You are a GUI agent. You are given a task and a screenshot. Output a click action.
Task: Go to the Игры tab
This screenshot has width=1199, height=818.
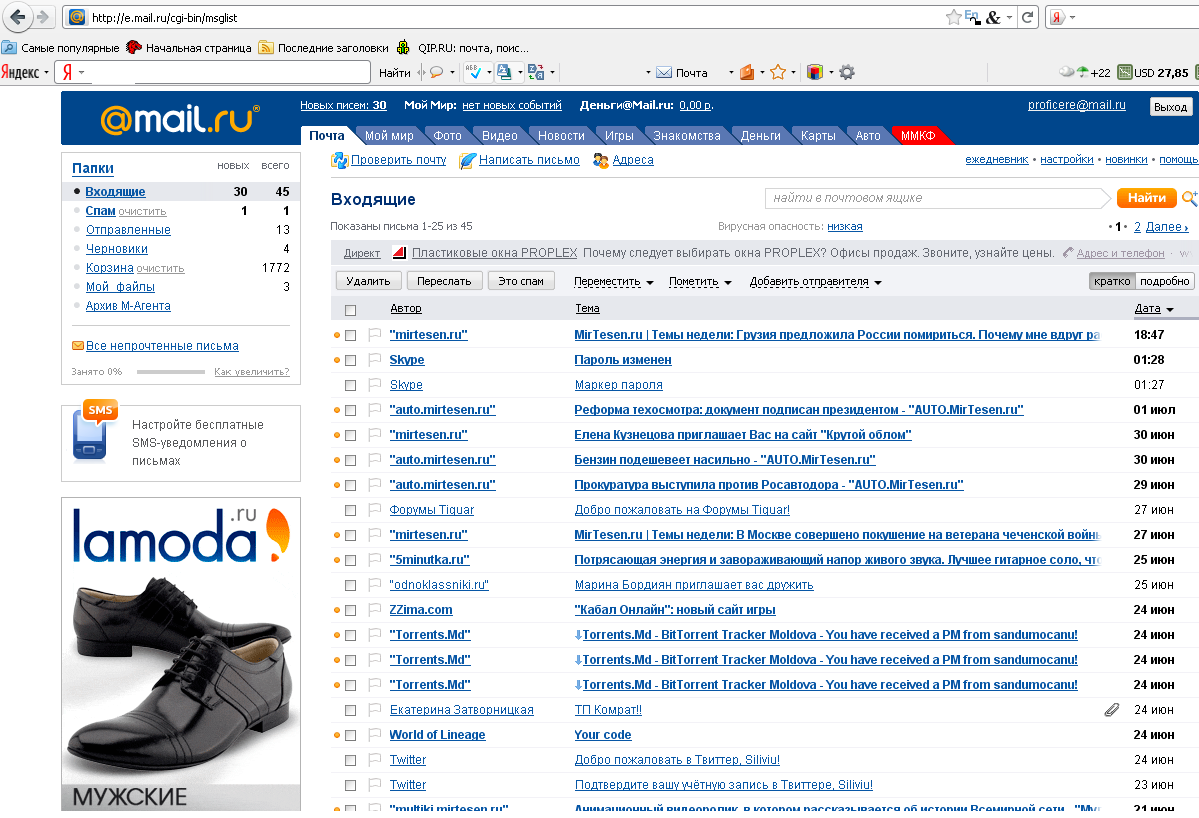(619, 135)
